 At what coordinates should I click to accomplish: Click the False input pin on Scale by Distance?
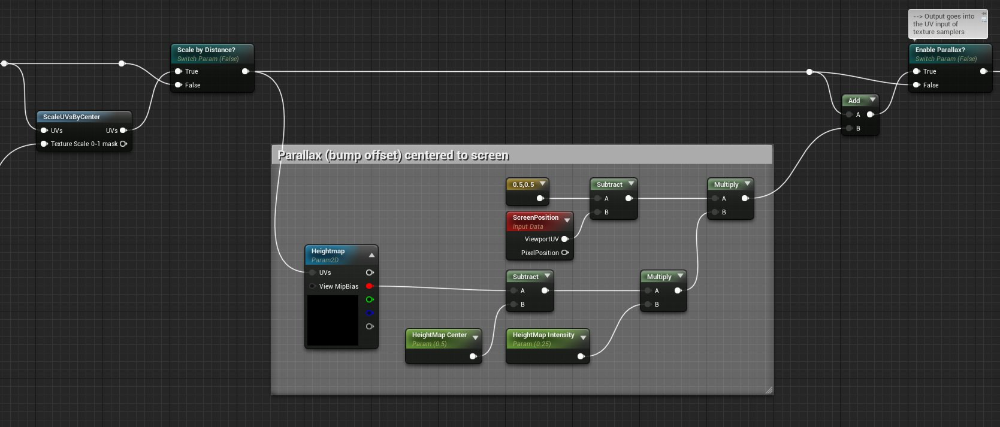178,85
